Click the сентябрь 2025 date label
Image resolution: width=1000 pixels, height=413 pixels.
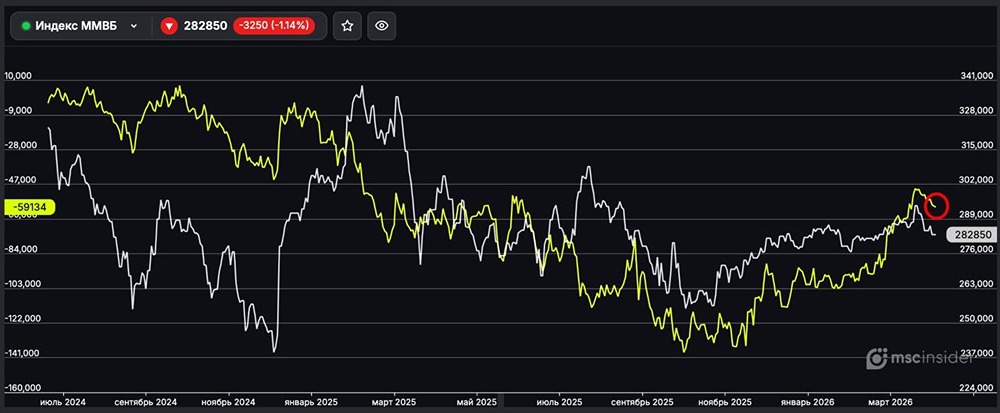[x=642, y=403]
